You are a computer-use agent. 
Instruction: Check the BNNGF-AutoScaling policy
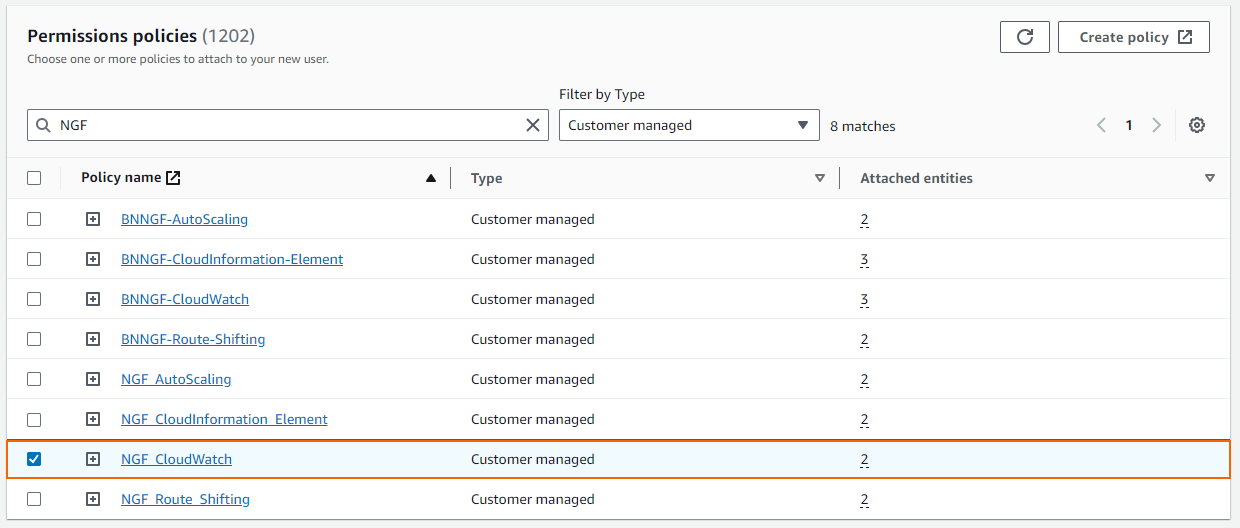[34, 219]
